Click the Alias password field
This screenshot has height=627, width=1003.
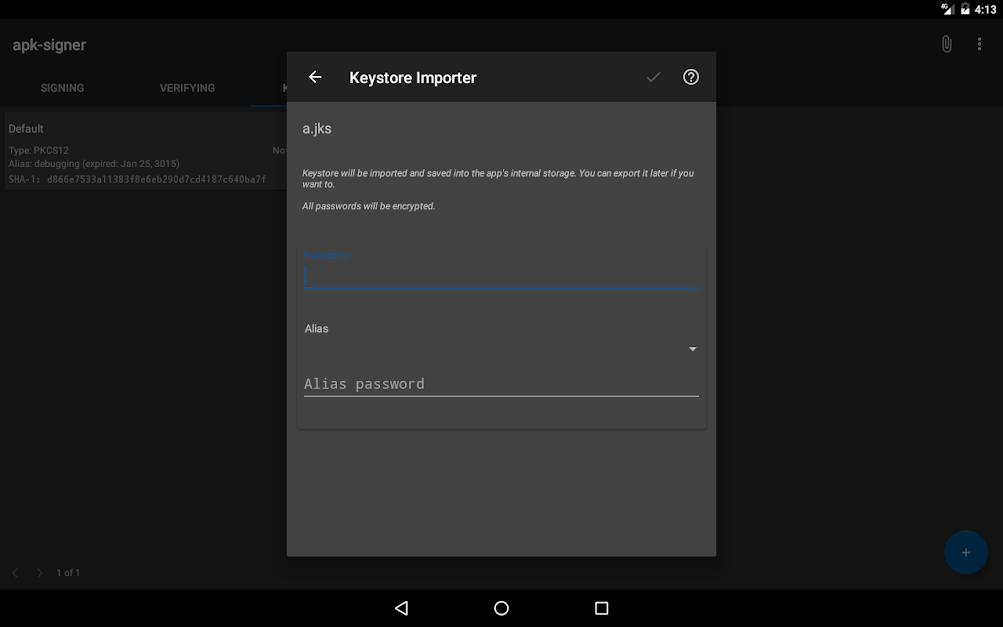500,384
